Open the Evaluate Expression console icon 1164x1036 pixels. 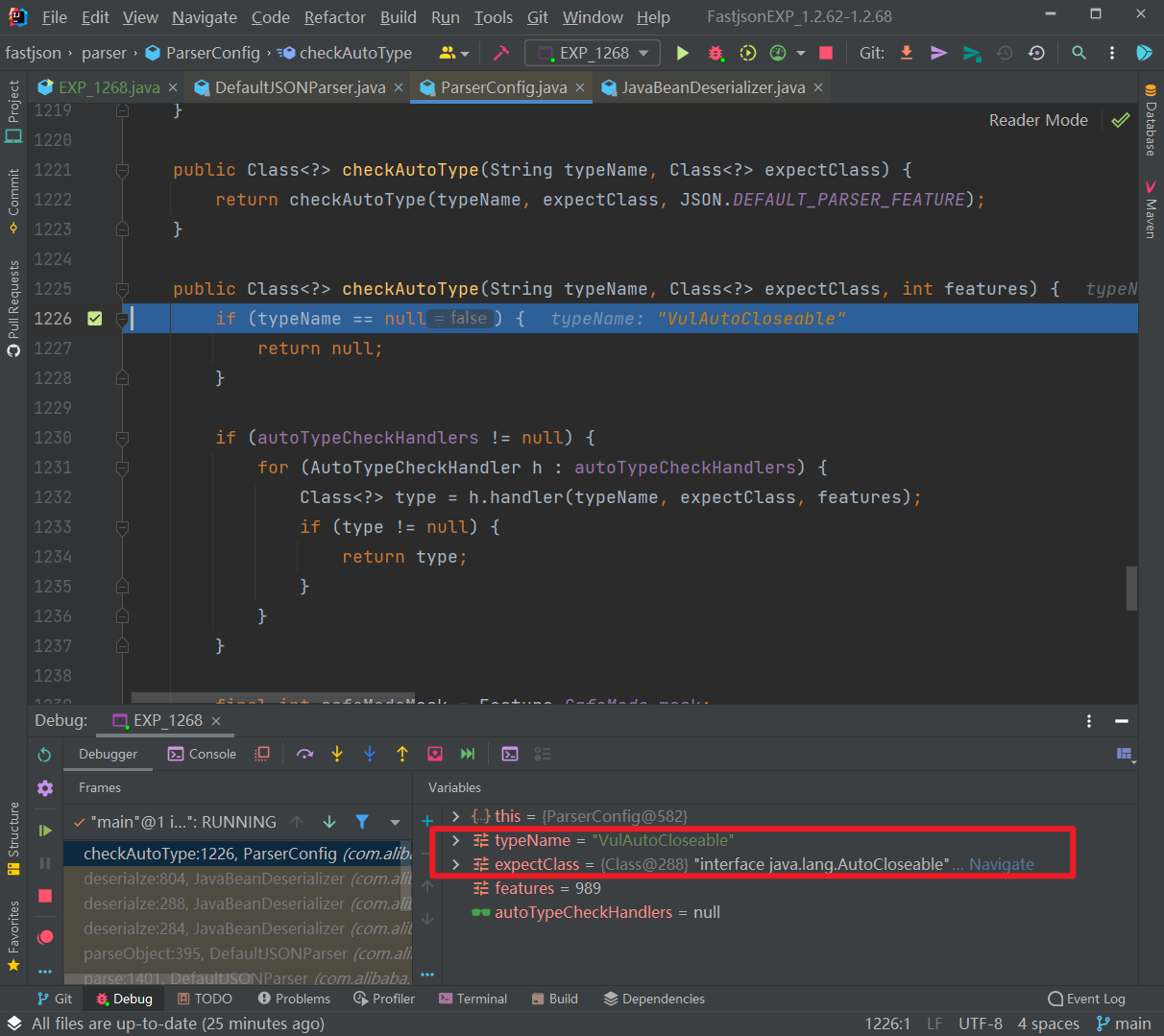coord(511,754)
